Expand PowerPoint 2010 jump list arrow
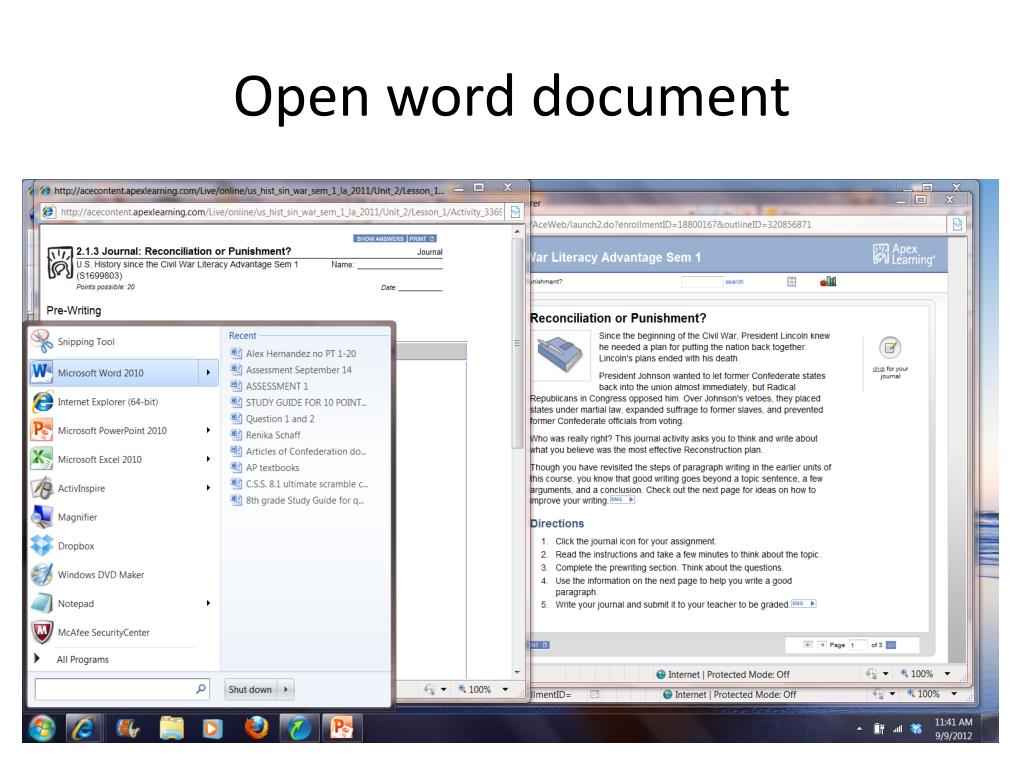Viewport: 1024px width, 768px height. click(x=208, y=430)
